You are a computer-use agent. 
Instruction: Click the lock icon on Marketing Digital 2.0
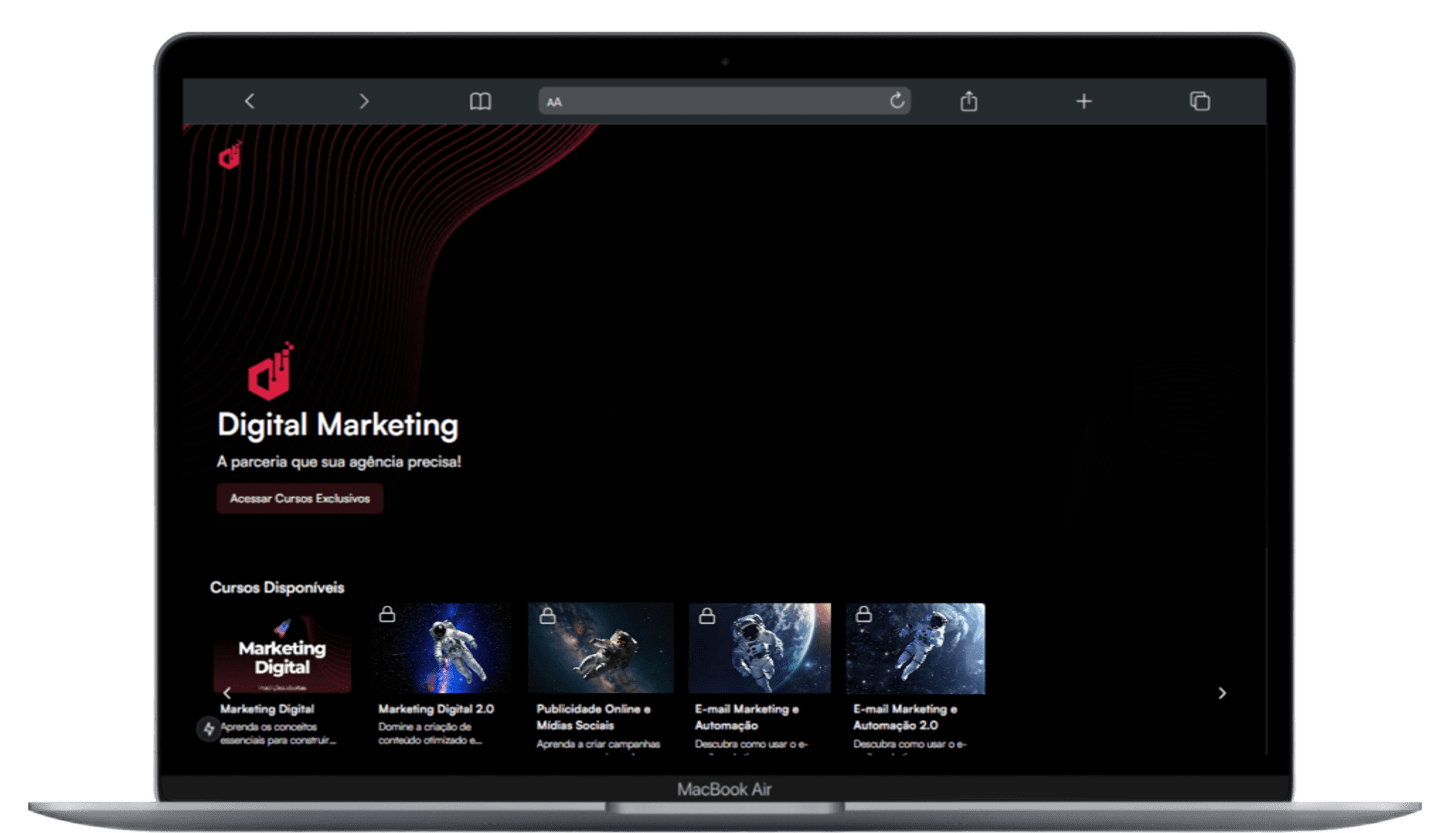tap(387, 615)
